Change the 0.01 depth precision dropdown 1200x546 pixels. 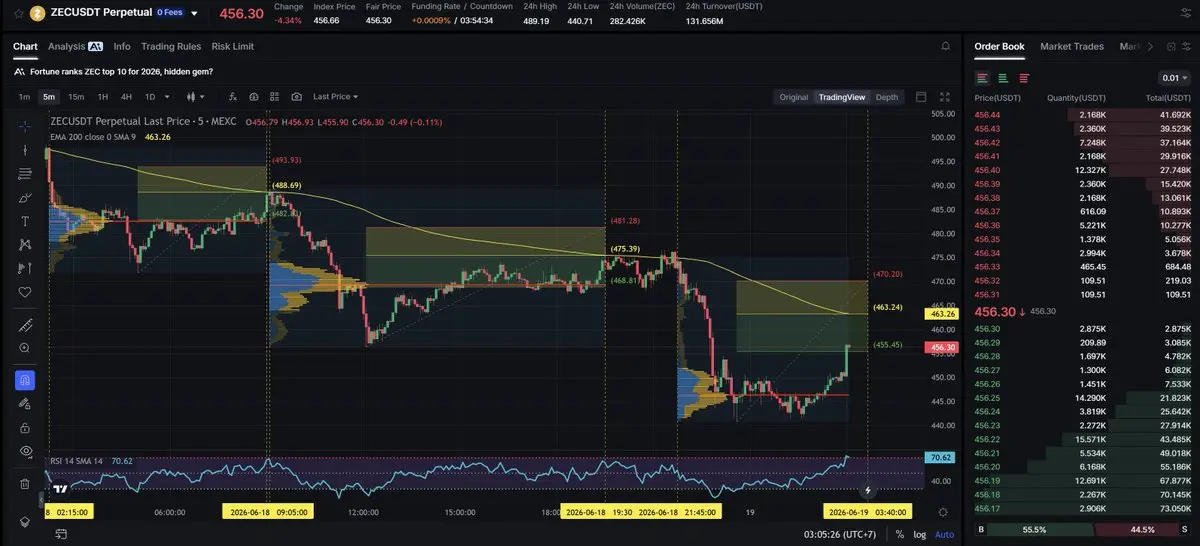(x=1176, y=78)
